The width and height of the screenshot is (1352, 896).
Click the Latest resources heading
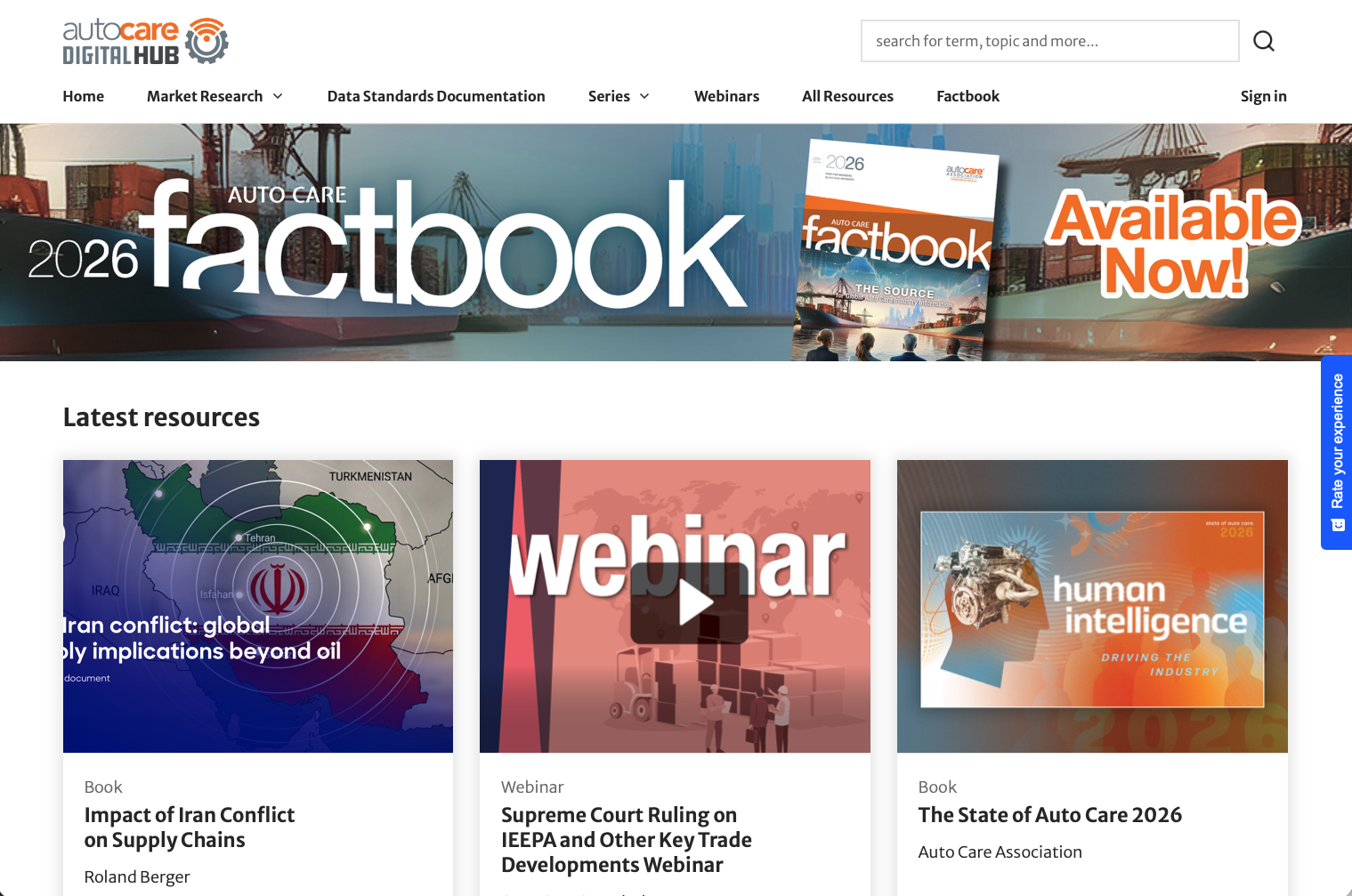point(161,417)
